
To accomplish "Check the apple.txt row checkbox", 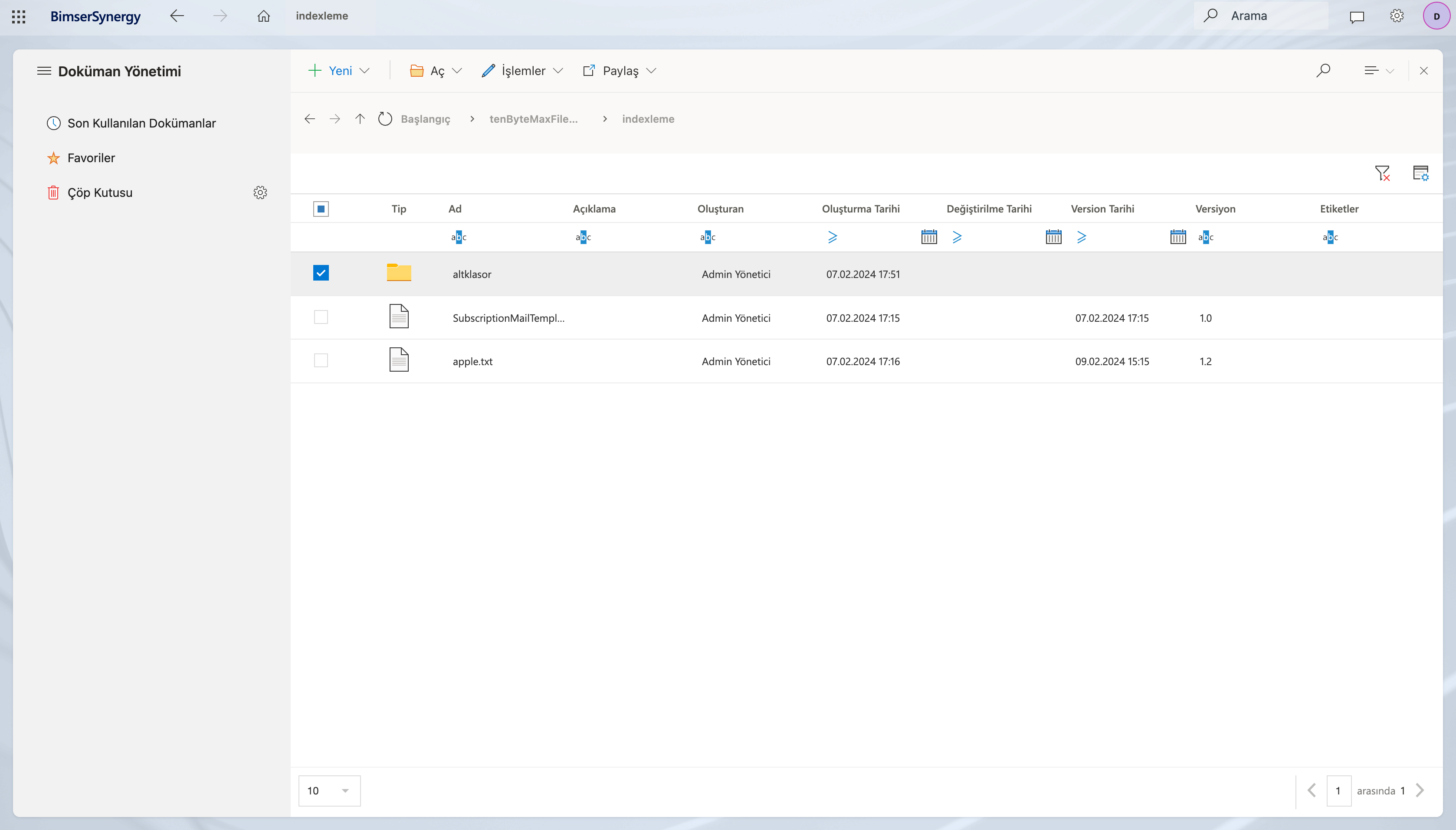I will point(321,360).
